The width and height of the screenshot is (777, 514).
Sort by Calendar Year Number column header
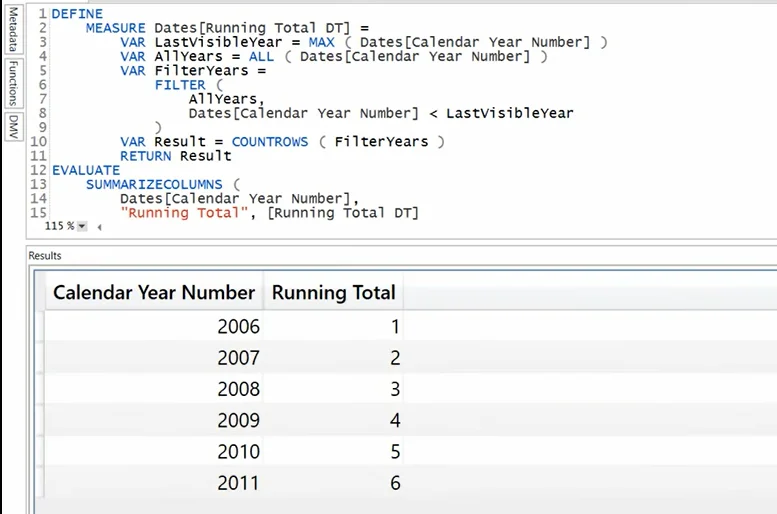[x=154, y=292]
